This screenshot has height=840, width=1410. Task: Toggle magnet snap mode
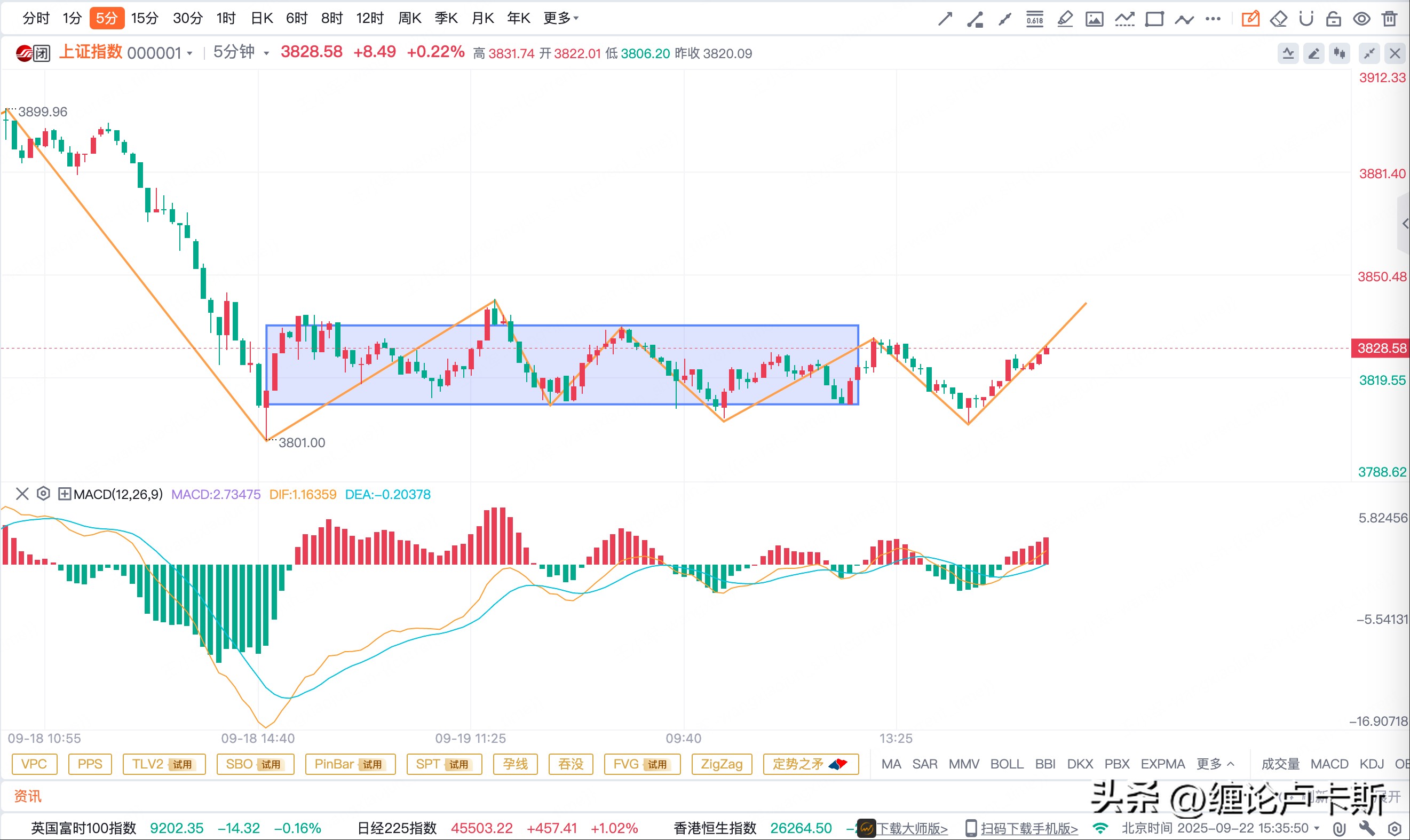pos(1306,19)
